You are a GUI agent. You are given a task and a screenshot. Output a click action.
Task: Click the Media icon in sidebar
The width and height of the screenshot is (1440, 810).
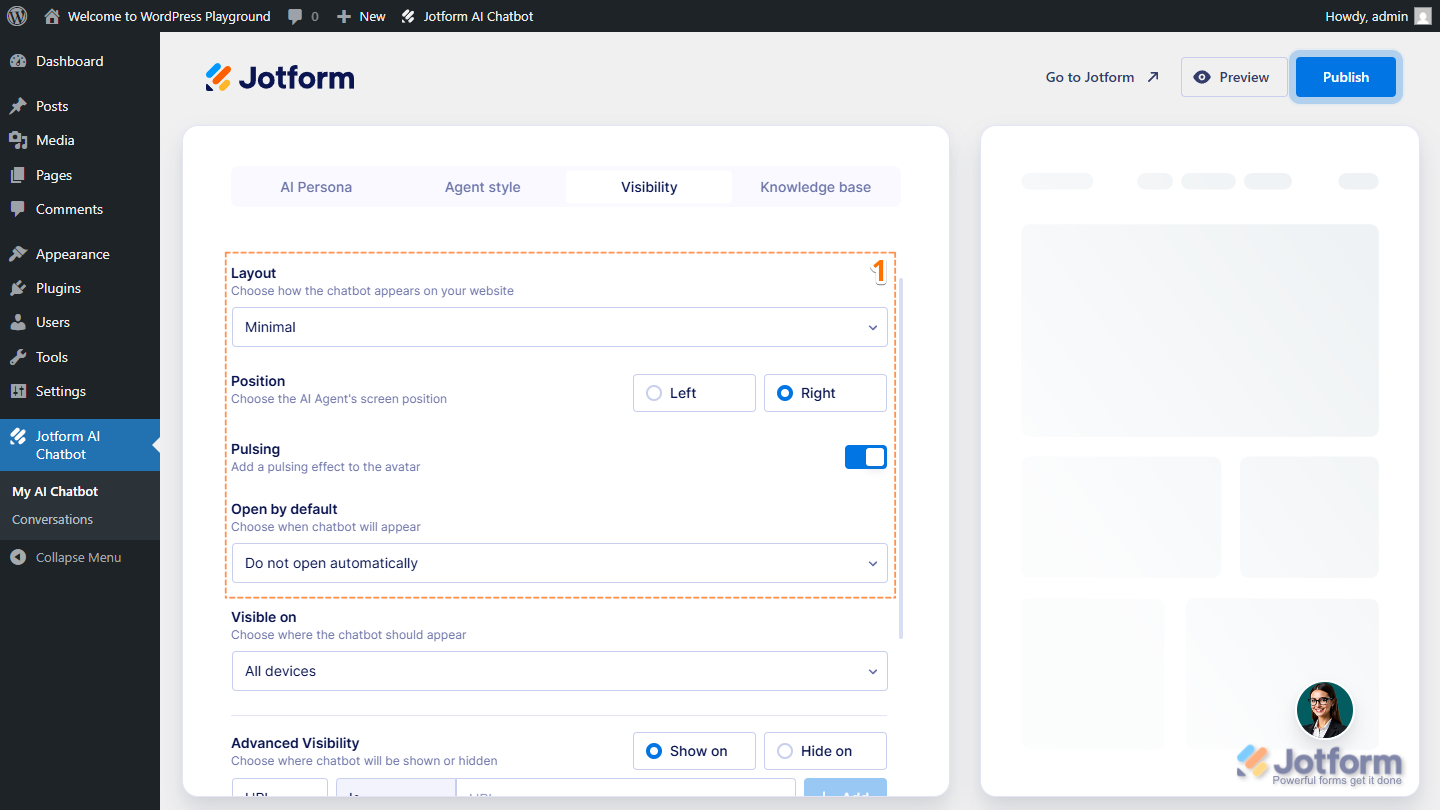18,140
